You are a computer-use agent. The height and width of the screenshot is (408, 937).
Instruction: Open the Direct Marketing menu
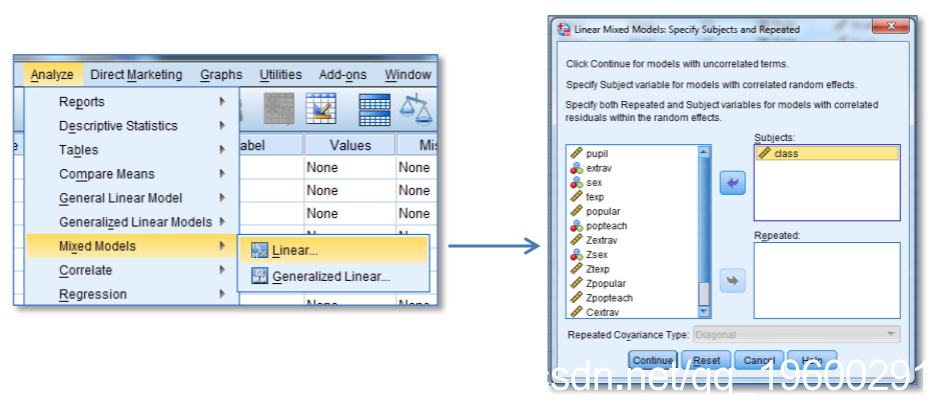pos(136,75)
